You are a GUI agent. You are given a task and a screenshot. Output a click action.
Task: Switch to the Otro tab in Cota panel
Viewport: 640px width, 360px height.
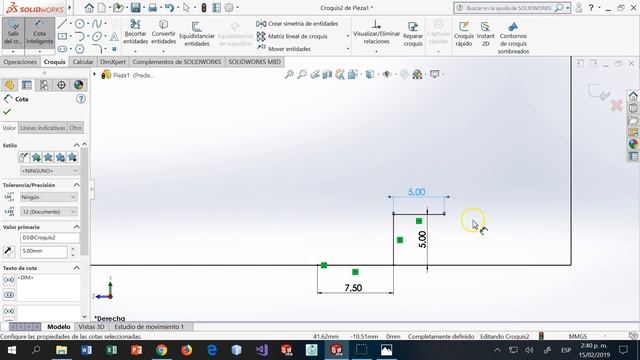tap(75, 128)
